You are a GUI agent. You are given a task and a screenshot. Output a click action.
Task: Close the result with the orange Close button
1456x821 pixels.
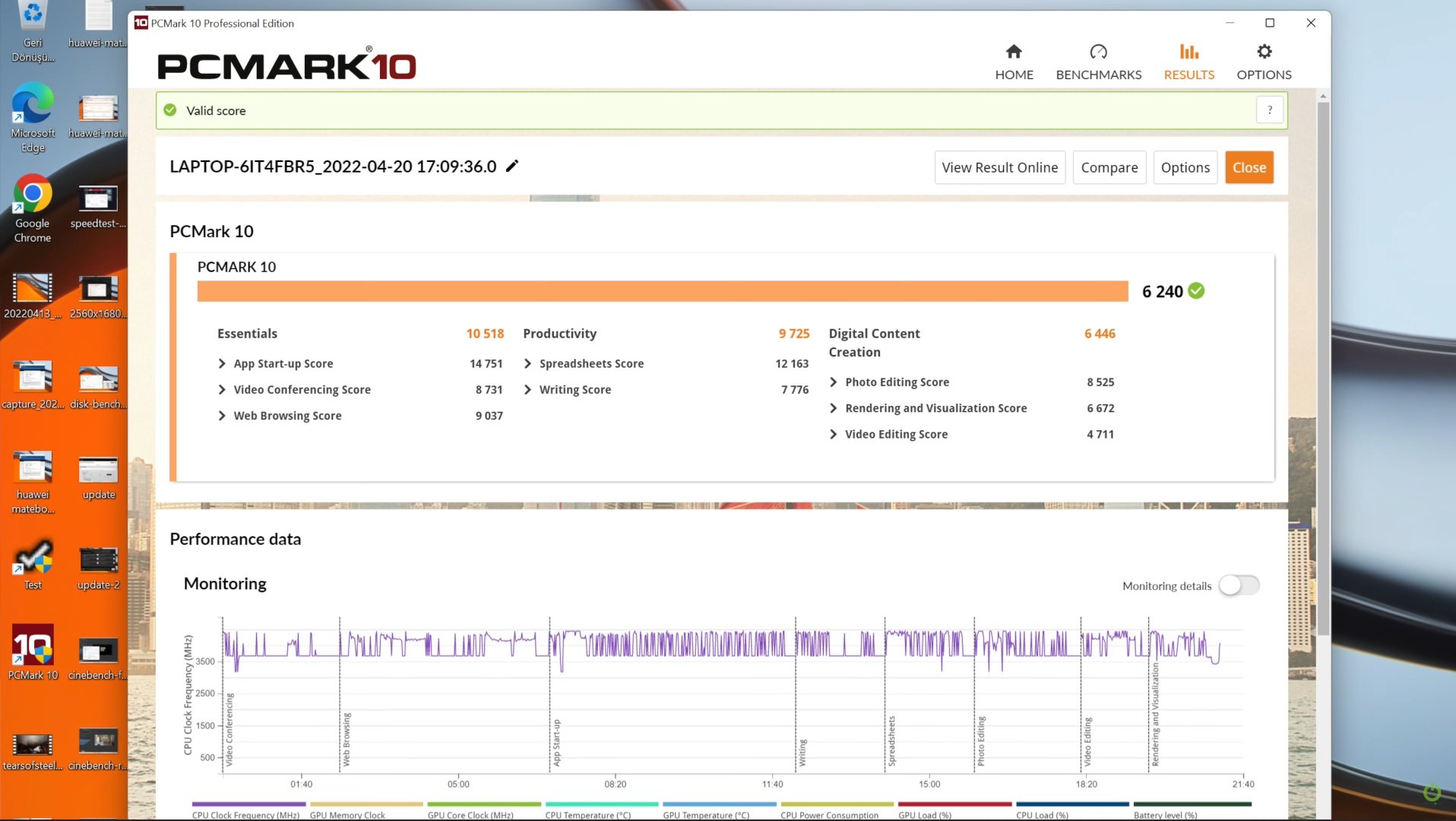click(1249, 167)
